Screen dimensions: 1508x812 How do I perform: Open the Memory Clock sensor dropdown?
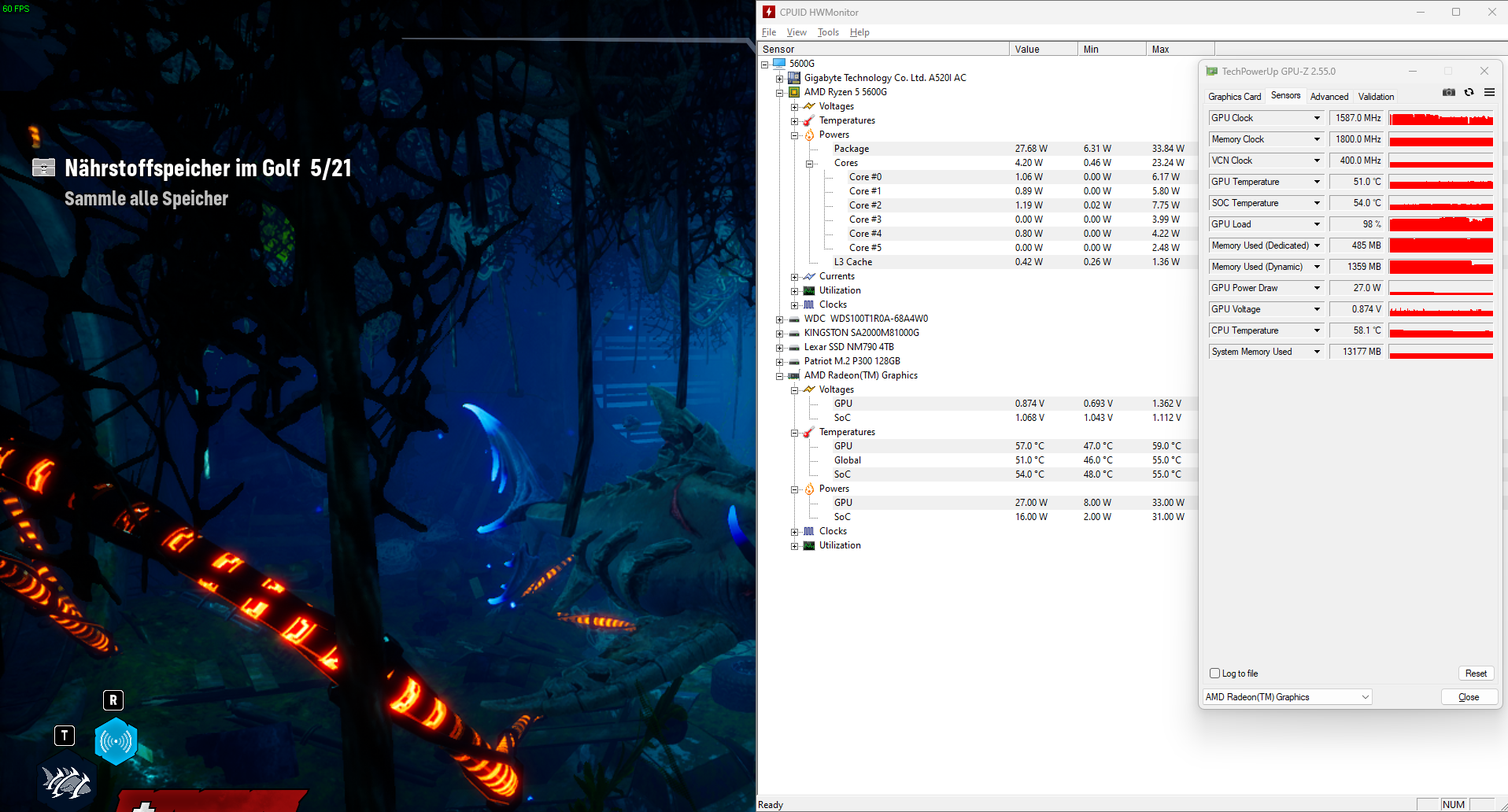(1317, 139)
